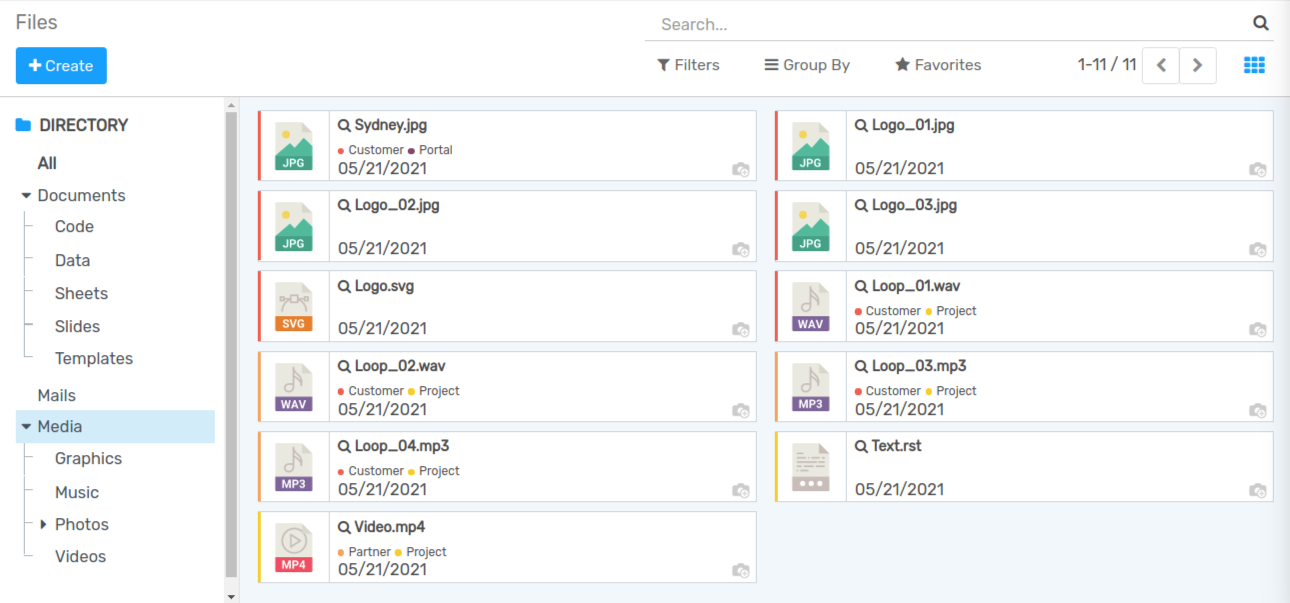This screenshot has width=1290, height=603.
Task: Click the sidebar scrollbar up arrow
Action: (232, 105)
